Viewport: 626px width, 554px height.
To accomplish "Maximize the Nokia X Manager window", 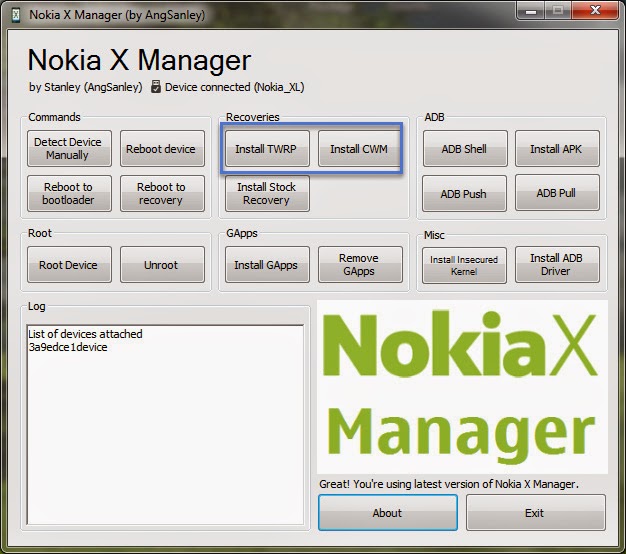I will pyautogui.click(x=558, y=10).
